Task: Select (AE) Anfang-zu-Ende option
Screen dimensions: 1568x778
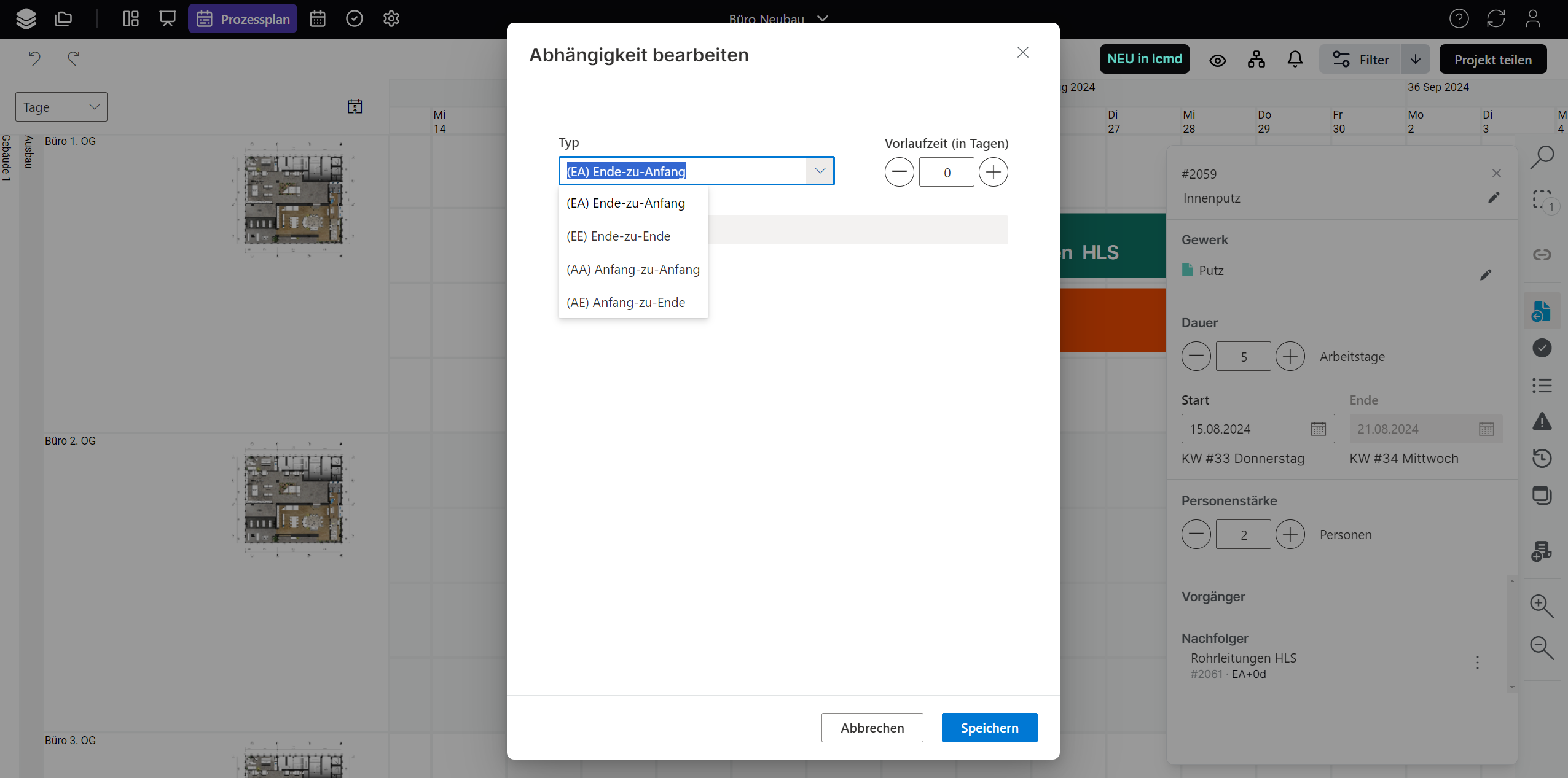Action: [633, 303]
